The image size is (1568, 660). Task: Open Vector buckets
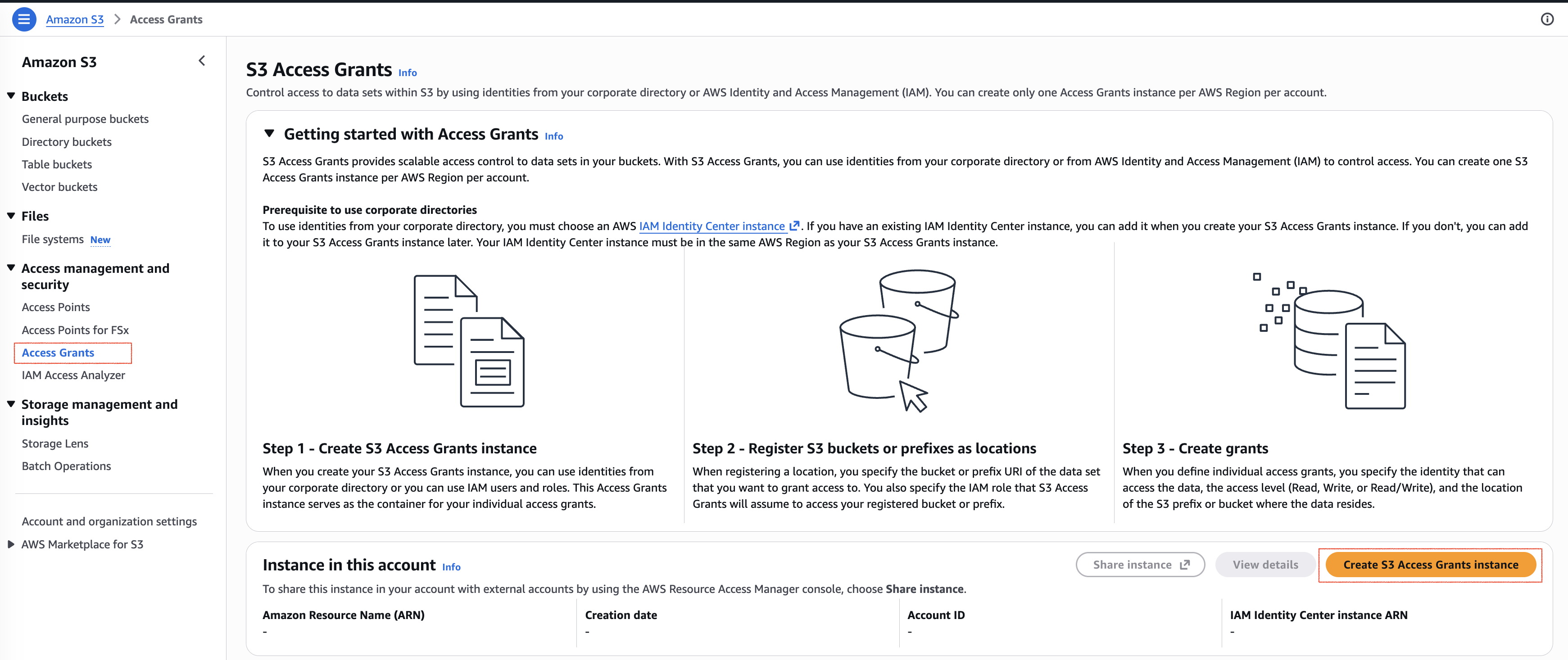[59, 187]
